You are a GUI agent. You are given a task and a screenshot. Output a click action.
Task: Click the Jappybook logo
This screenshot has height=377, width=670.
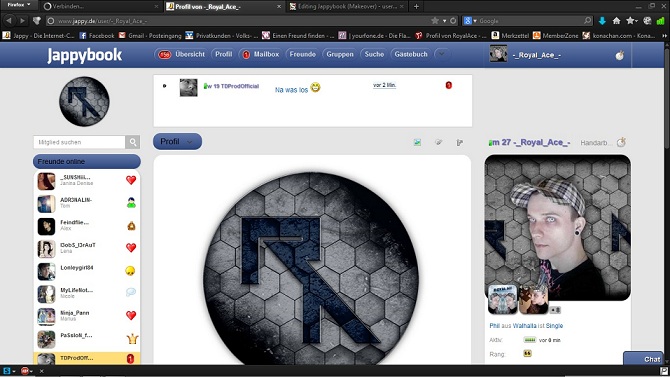(x=85, y=55)
